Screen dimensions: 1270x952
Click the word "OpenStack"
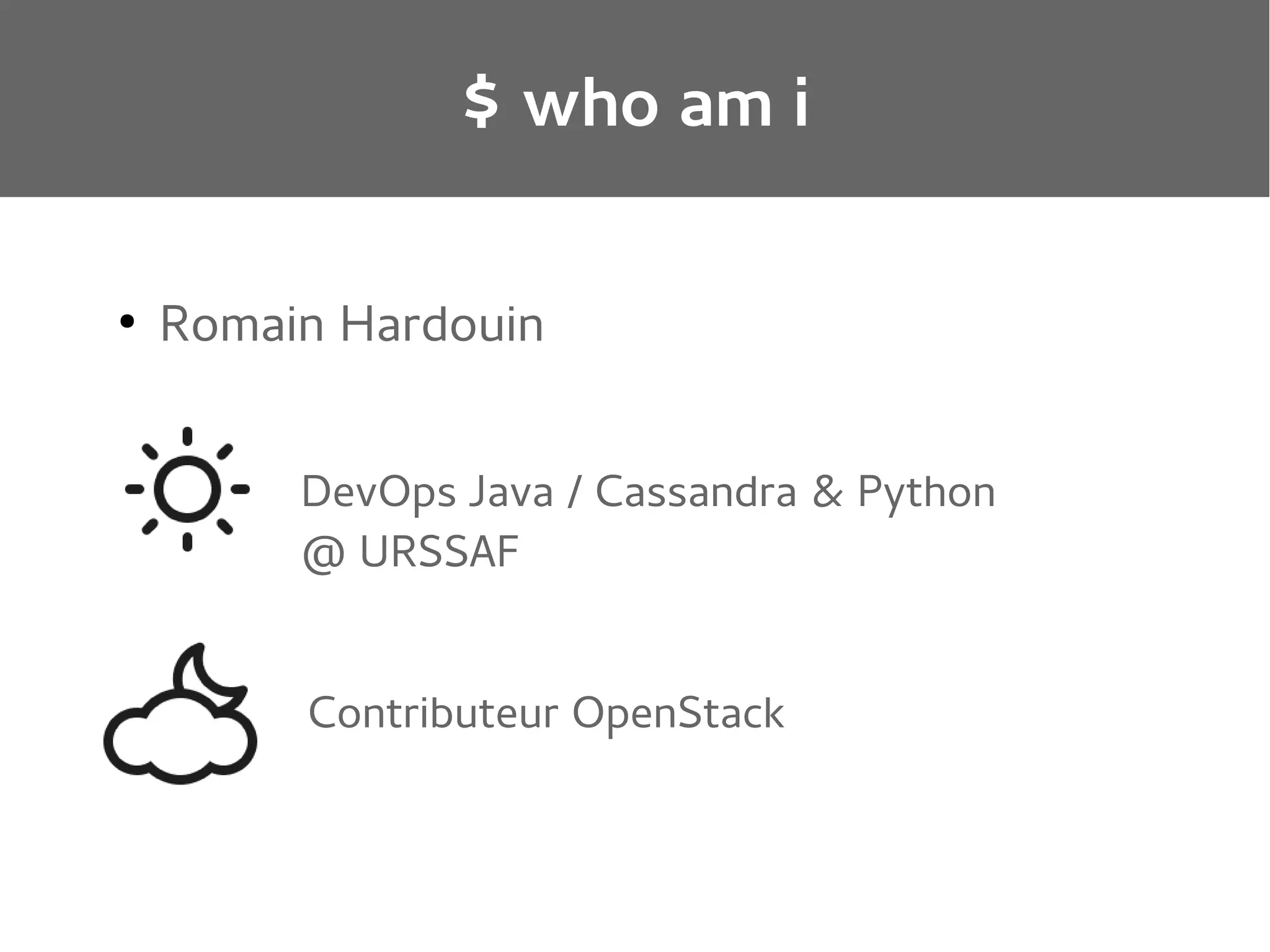(x=678, y=713)
